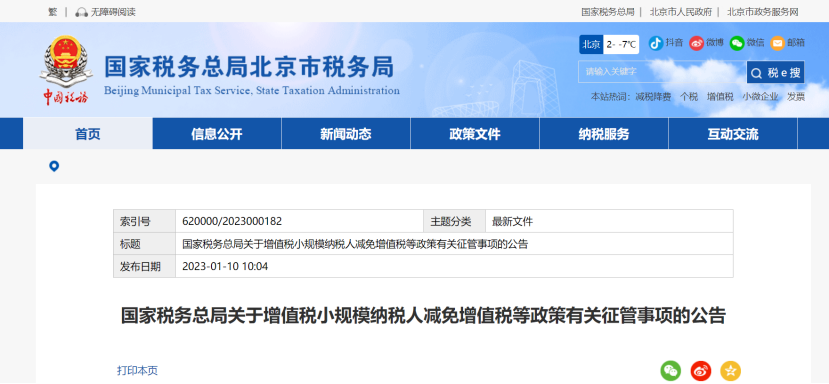Share article via red Weibo icon
Screen dimensions: 829x384
(x=701, y=371)
